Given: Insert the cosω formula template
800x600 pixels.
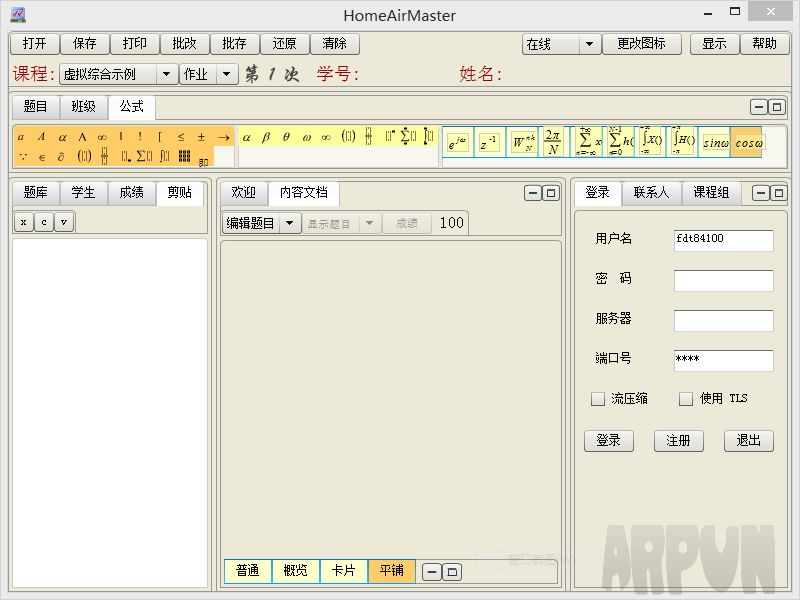Looking at the screenshot, I should point(748,143).
